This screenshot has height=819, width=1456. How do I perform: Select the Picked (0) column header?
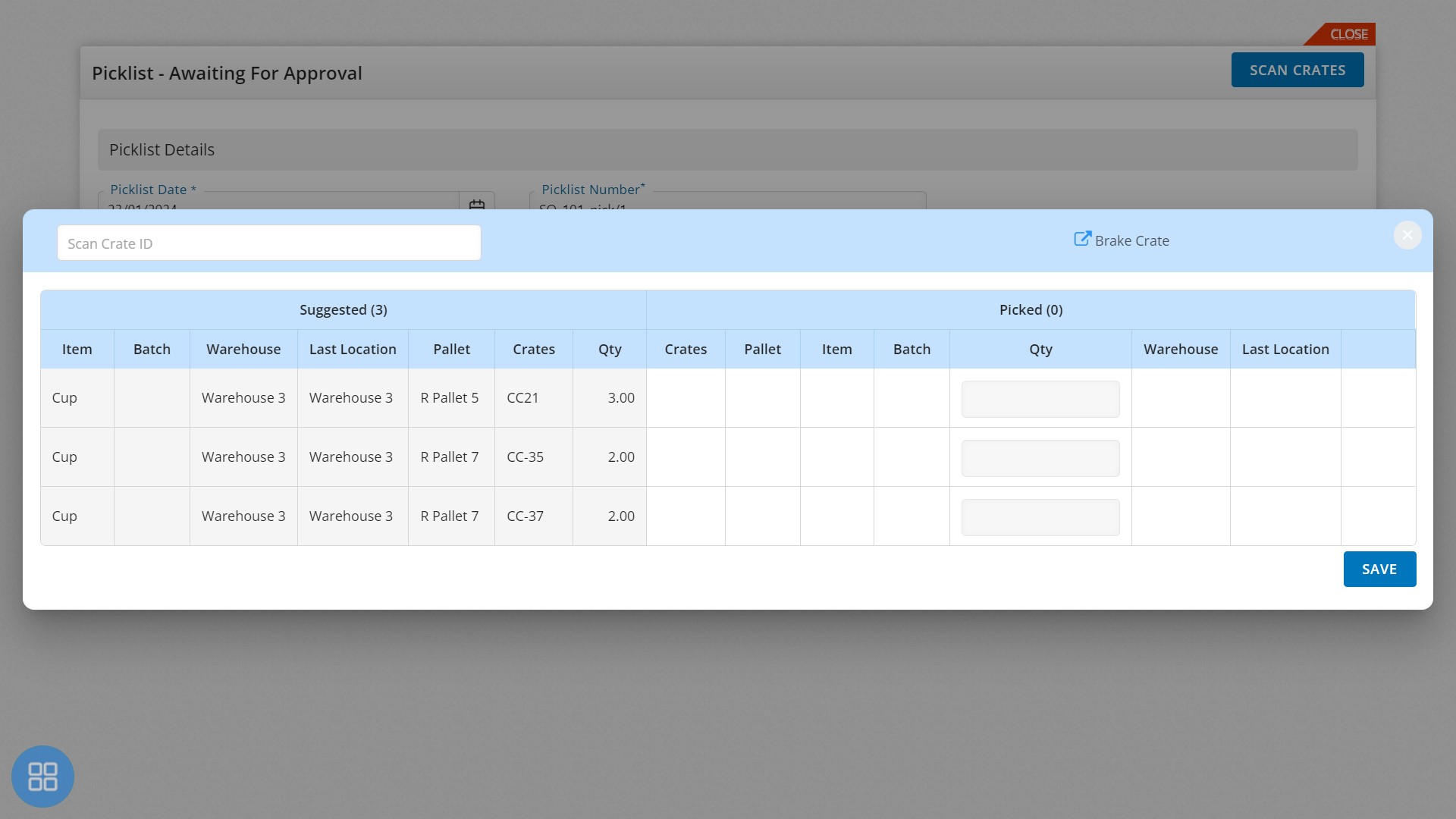coord(1031,309)
